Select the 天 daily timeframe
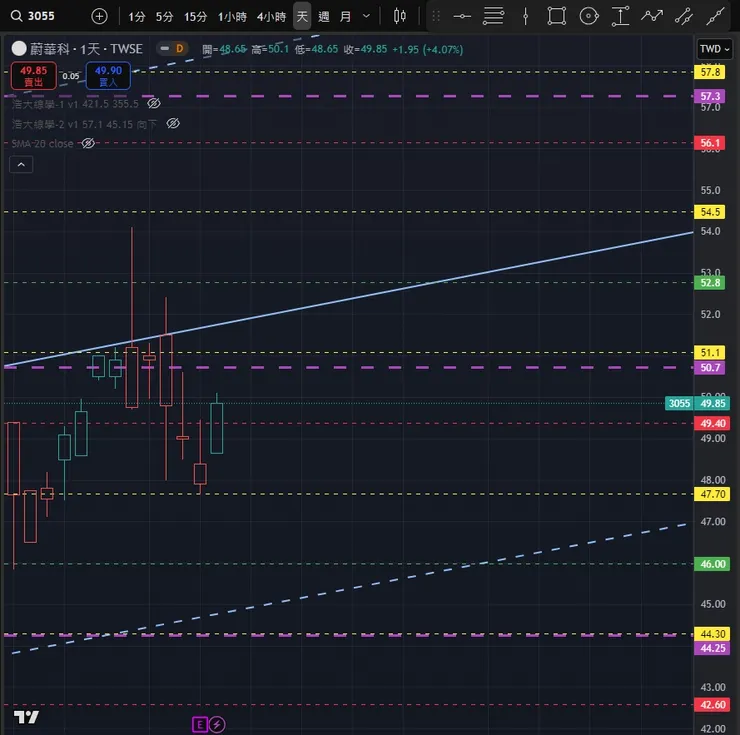Viewport: 740px width, 735px height. (302, 17)
